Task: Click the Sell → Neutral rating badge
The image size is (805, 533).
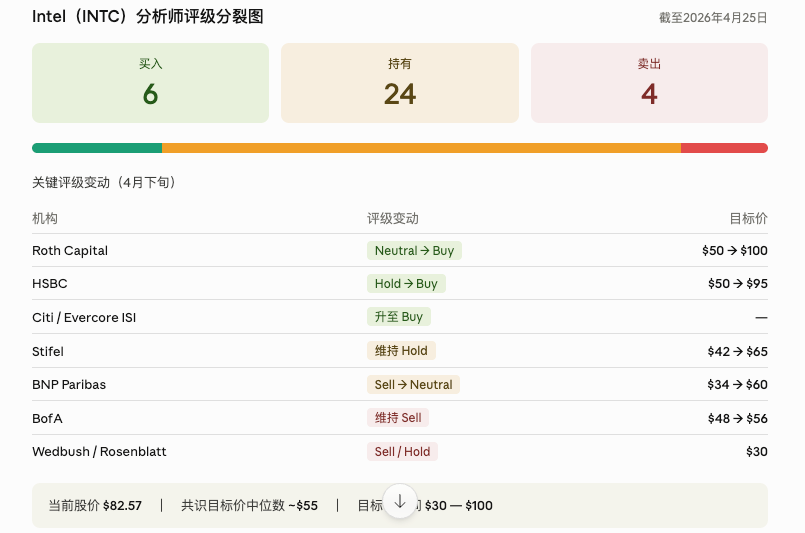Action: 413,385
